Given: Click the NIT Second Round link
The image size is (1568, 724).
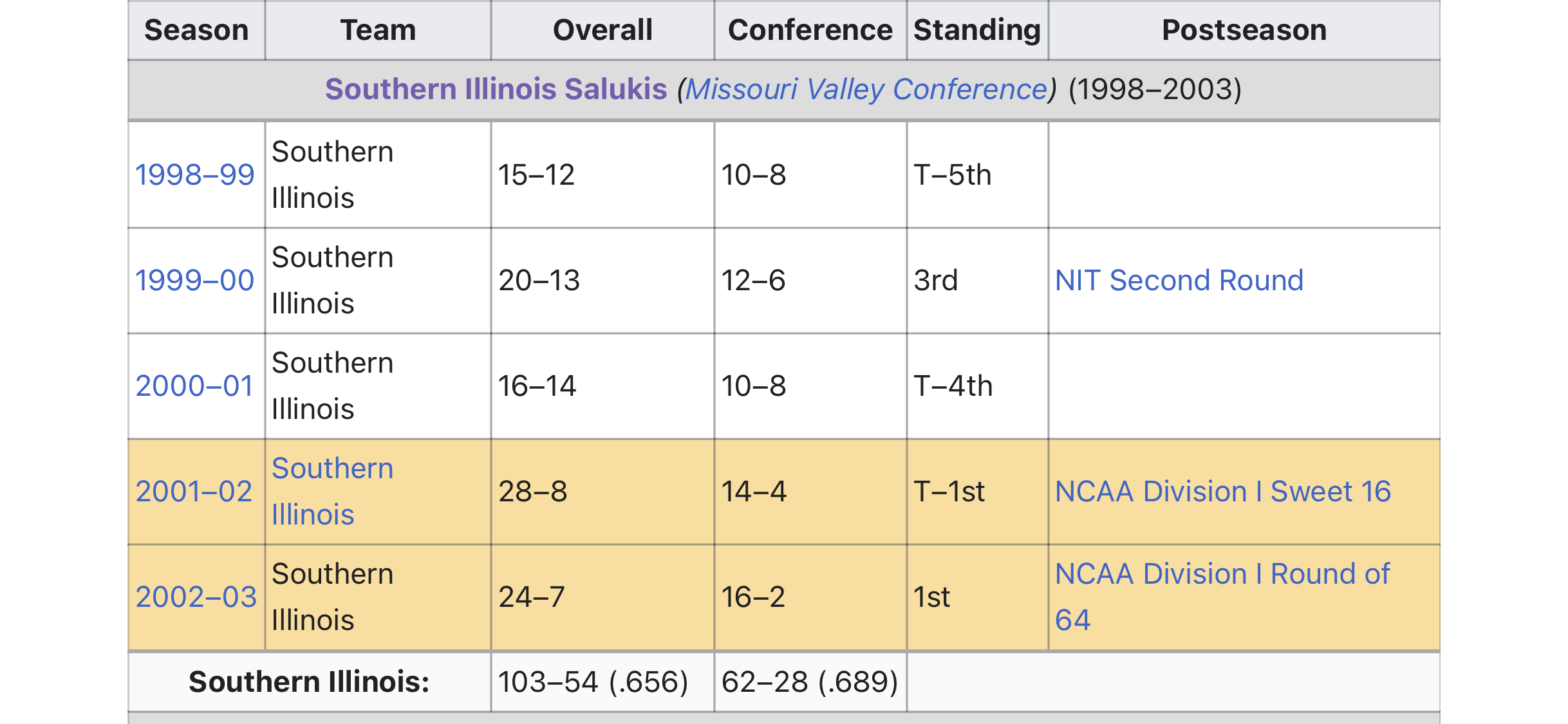Looking at the screenshot, I should (x=1179, y=281).
